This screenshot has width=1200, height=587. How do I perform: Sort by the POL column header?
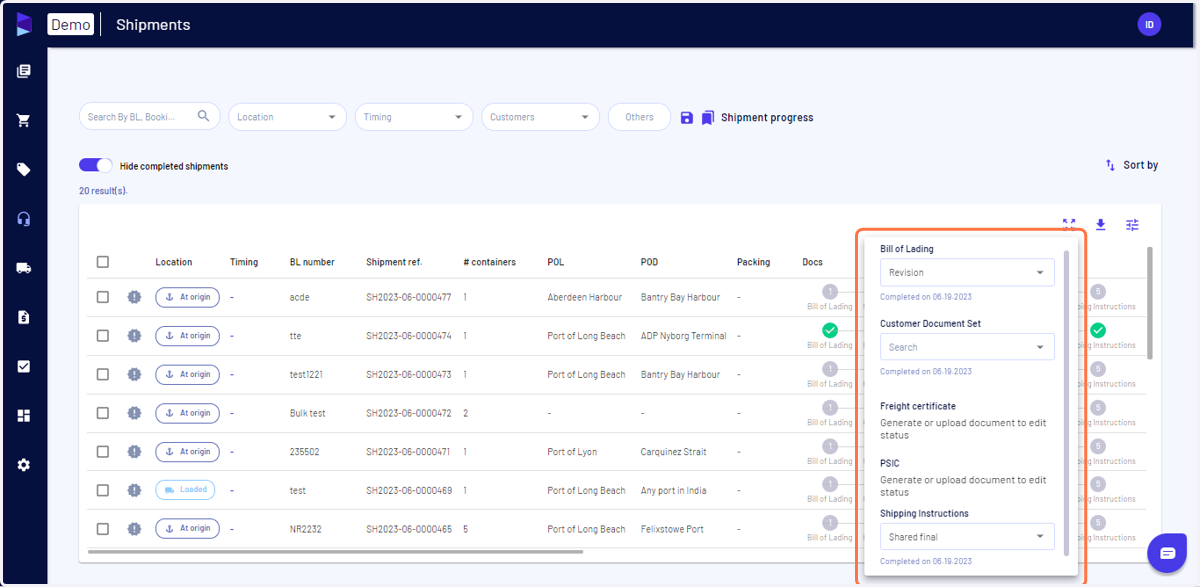click(555, 262)
